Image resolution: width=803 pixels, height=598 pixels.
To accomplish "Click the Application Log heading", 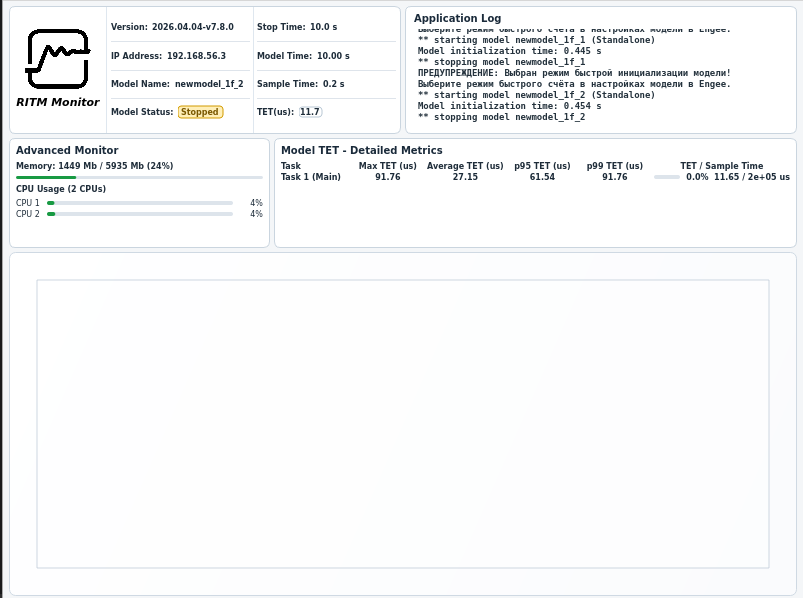I will tap(457, 18).
